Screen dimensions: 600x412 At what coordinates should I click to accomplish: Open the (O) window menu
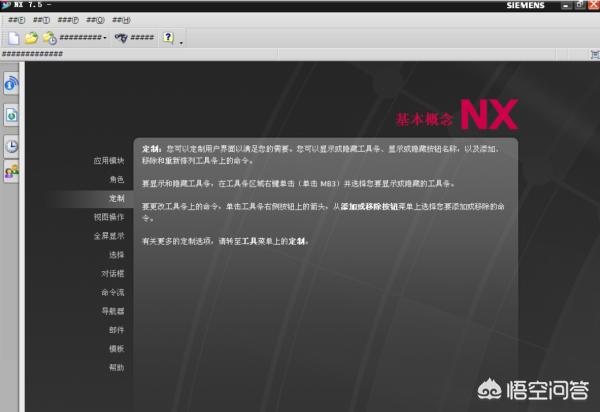point(95,20)
